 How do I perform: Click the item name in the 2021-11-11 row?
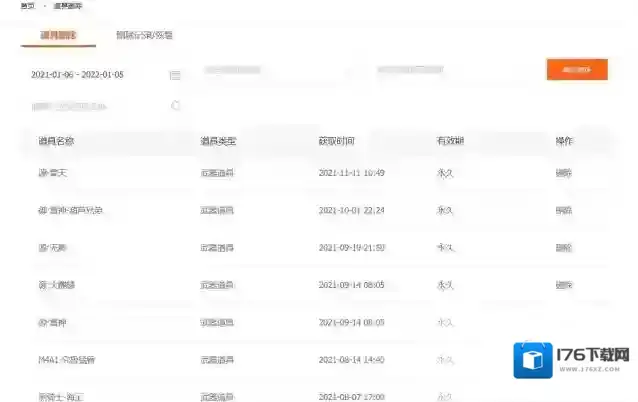pyautogui.click(x=52, y=173)
